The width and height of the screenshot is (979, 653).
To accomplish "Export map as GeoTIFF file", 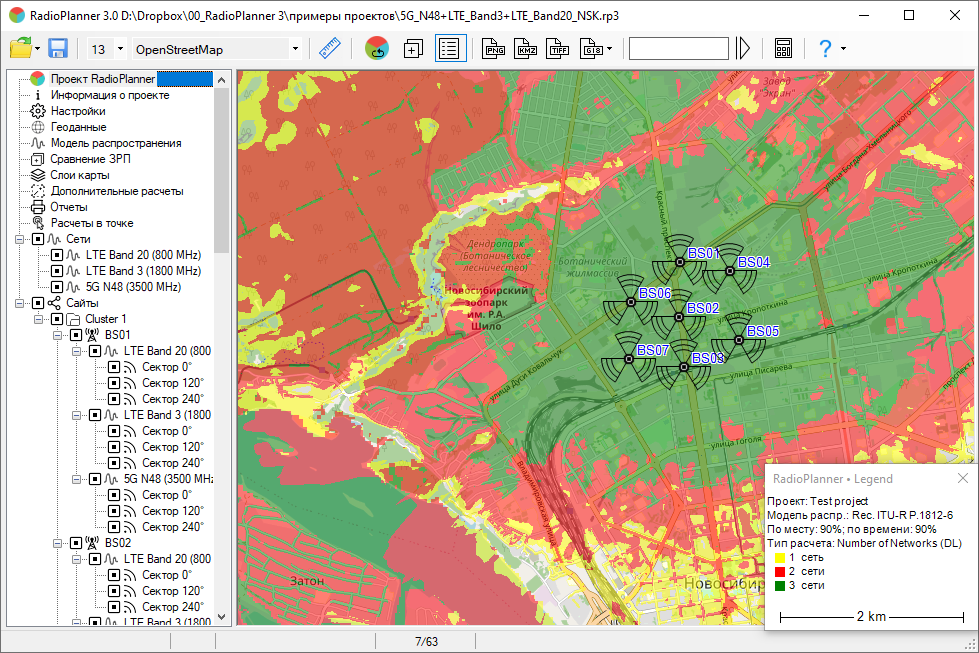I will [559, 48].
